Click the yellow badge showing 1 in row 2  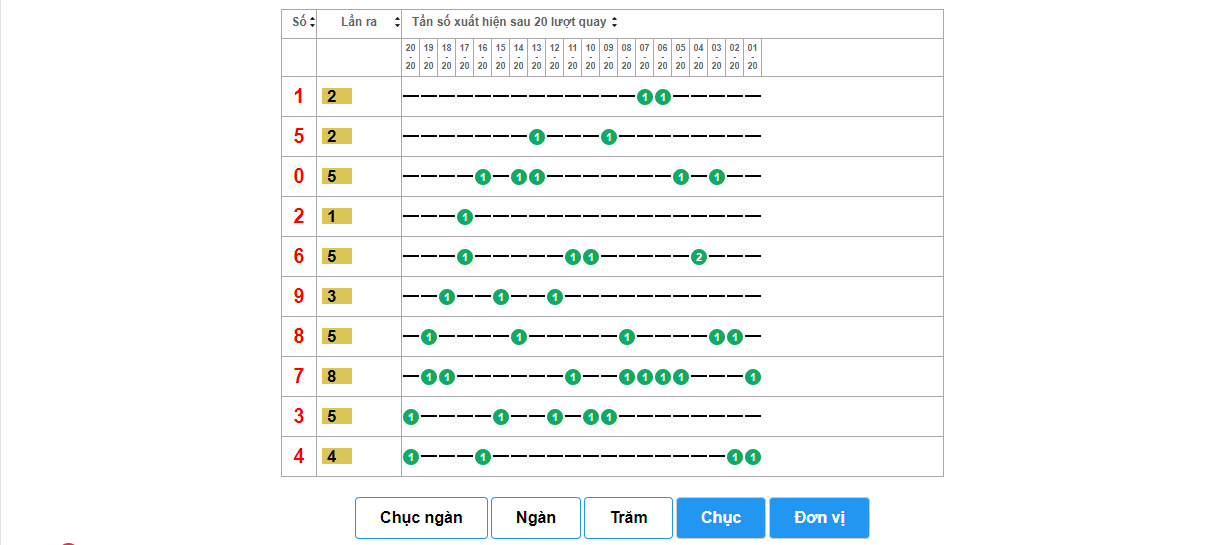point(336,217)
